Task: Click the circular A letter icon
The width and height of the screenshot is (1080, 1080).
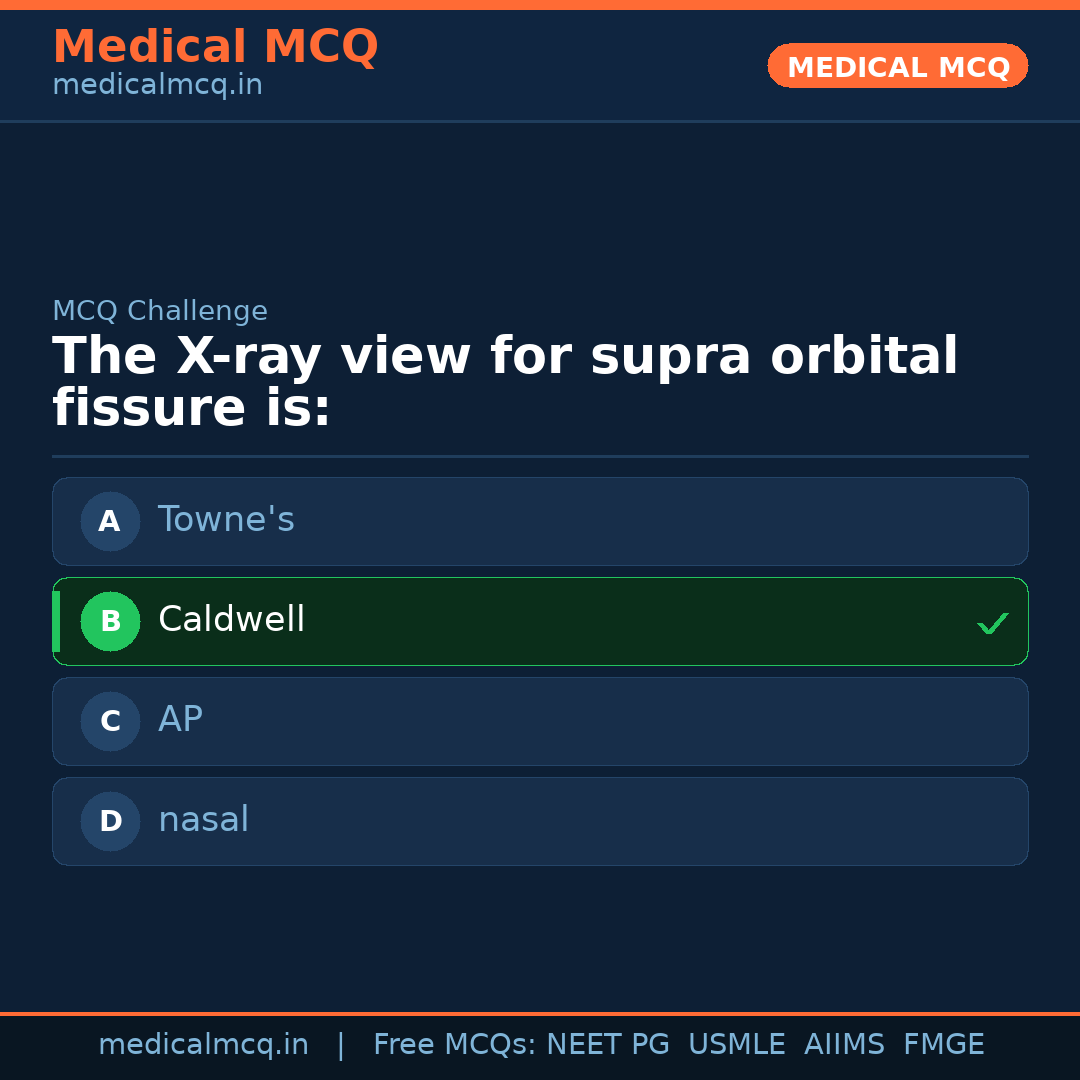Action: pyautogui.click(x=110, y=521)
